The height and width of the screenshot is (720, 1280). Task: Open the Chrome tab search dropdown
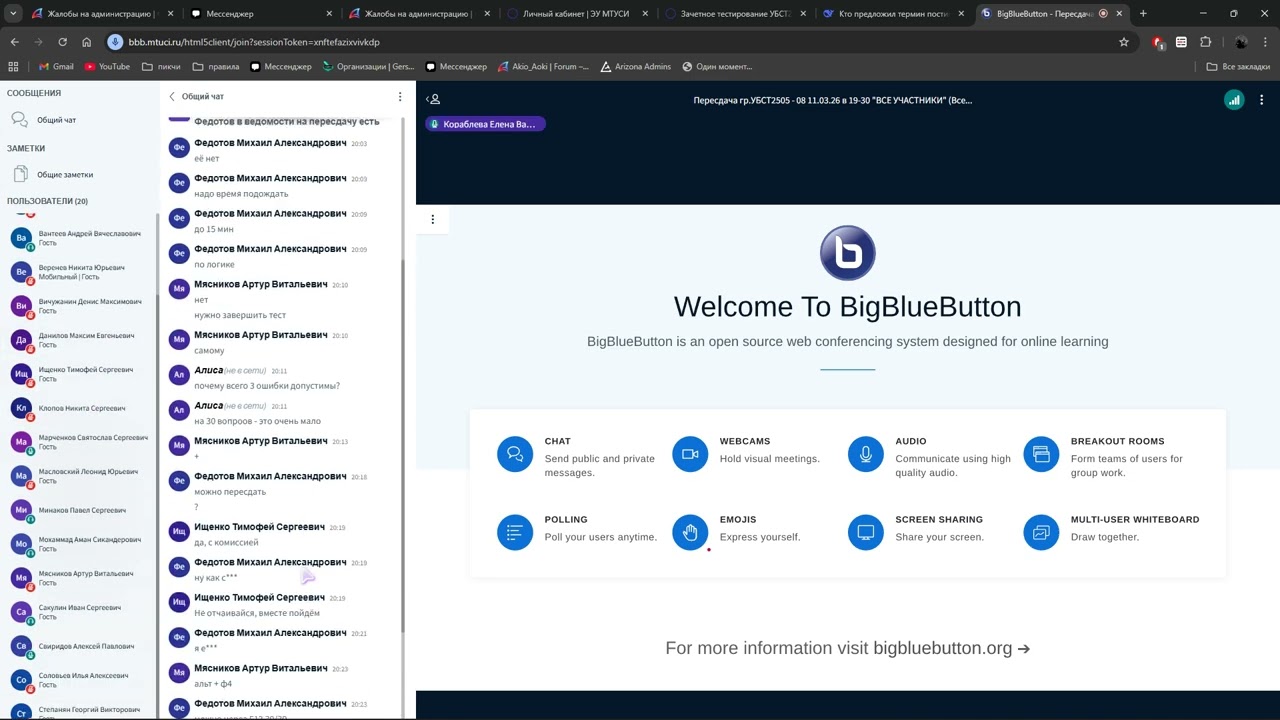[14, 14]
